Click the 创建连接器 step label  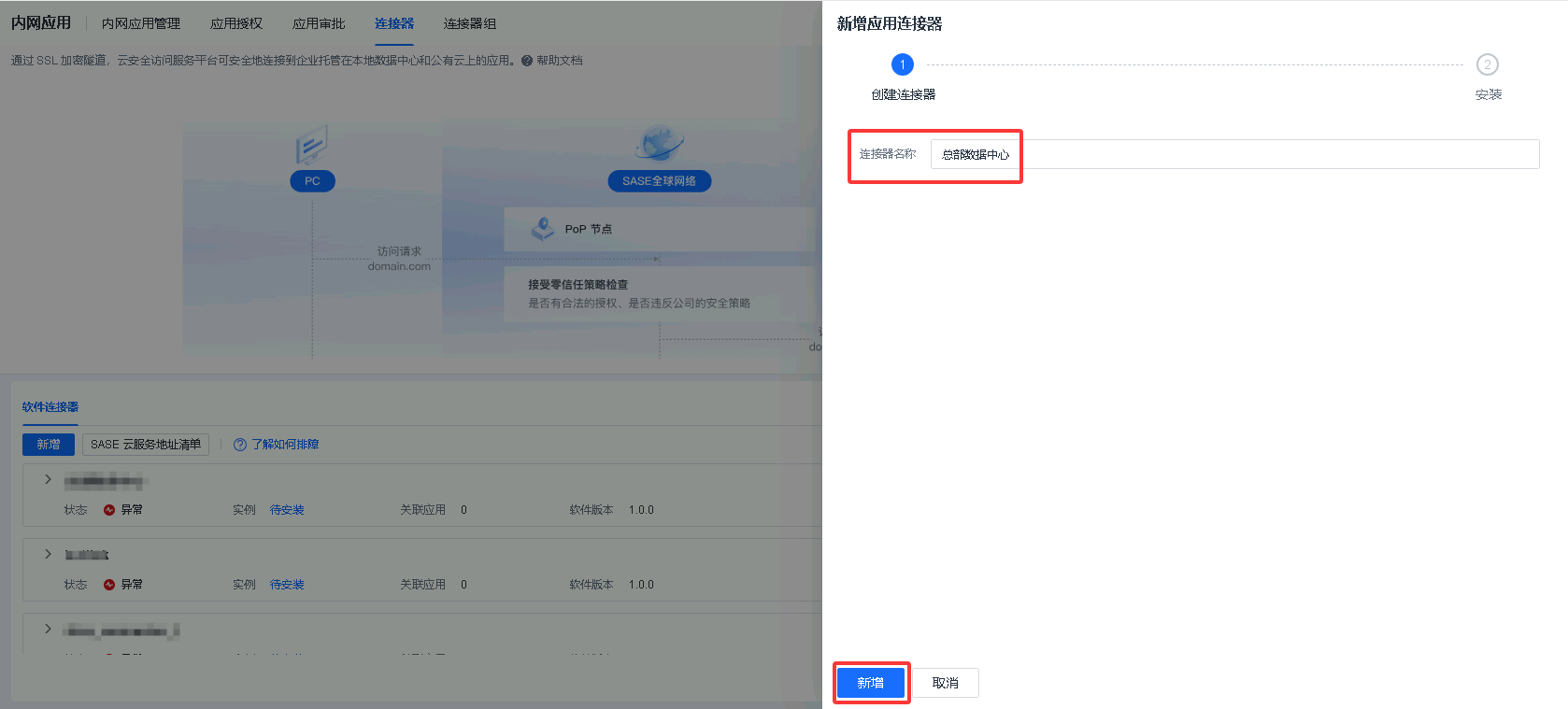904,94
